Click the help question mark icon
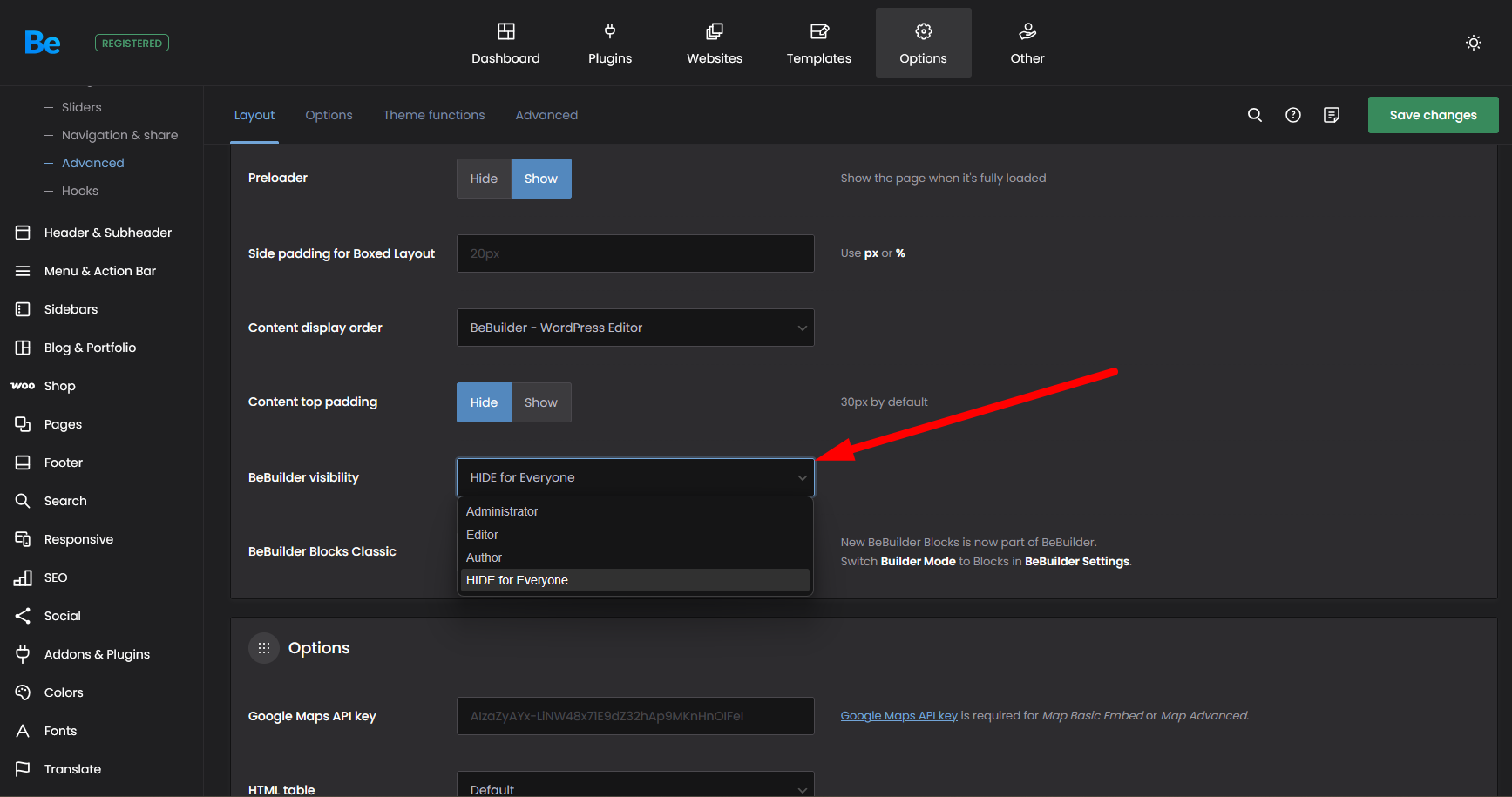Image resolution: width=1512 pixels, height=797 pixels. click(1292, 115)
